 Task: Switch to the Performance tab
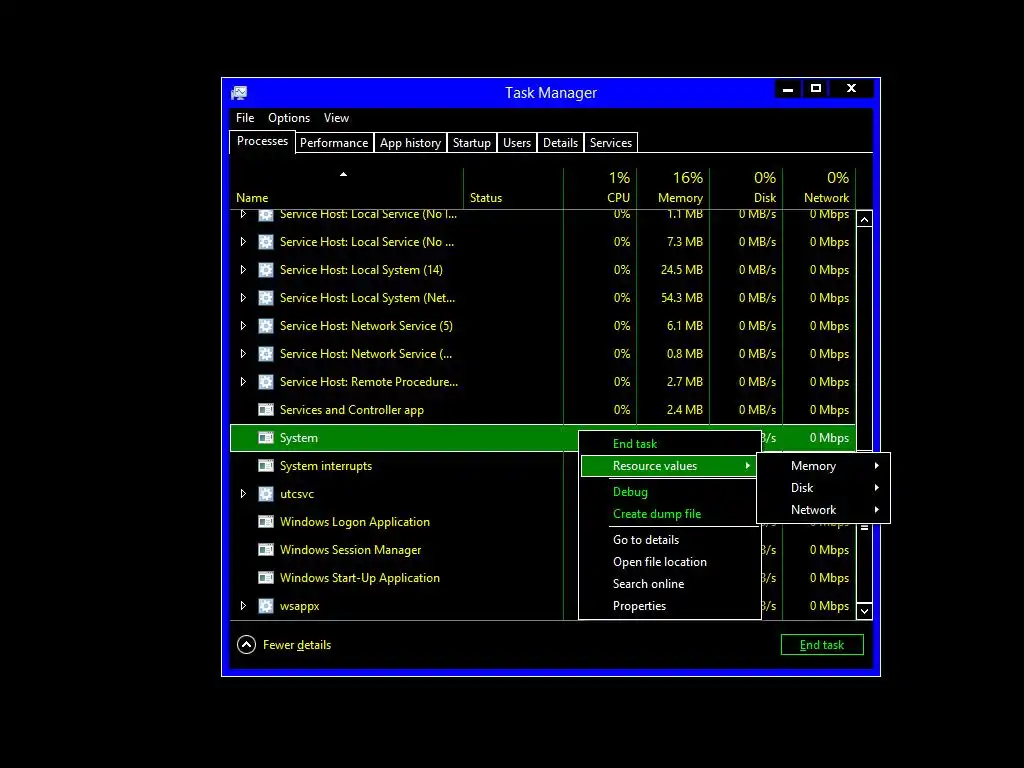(334, 143)
